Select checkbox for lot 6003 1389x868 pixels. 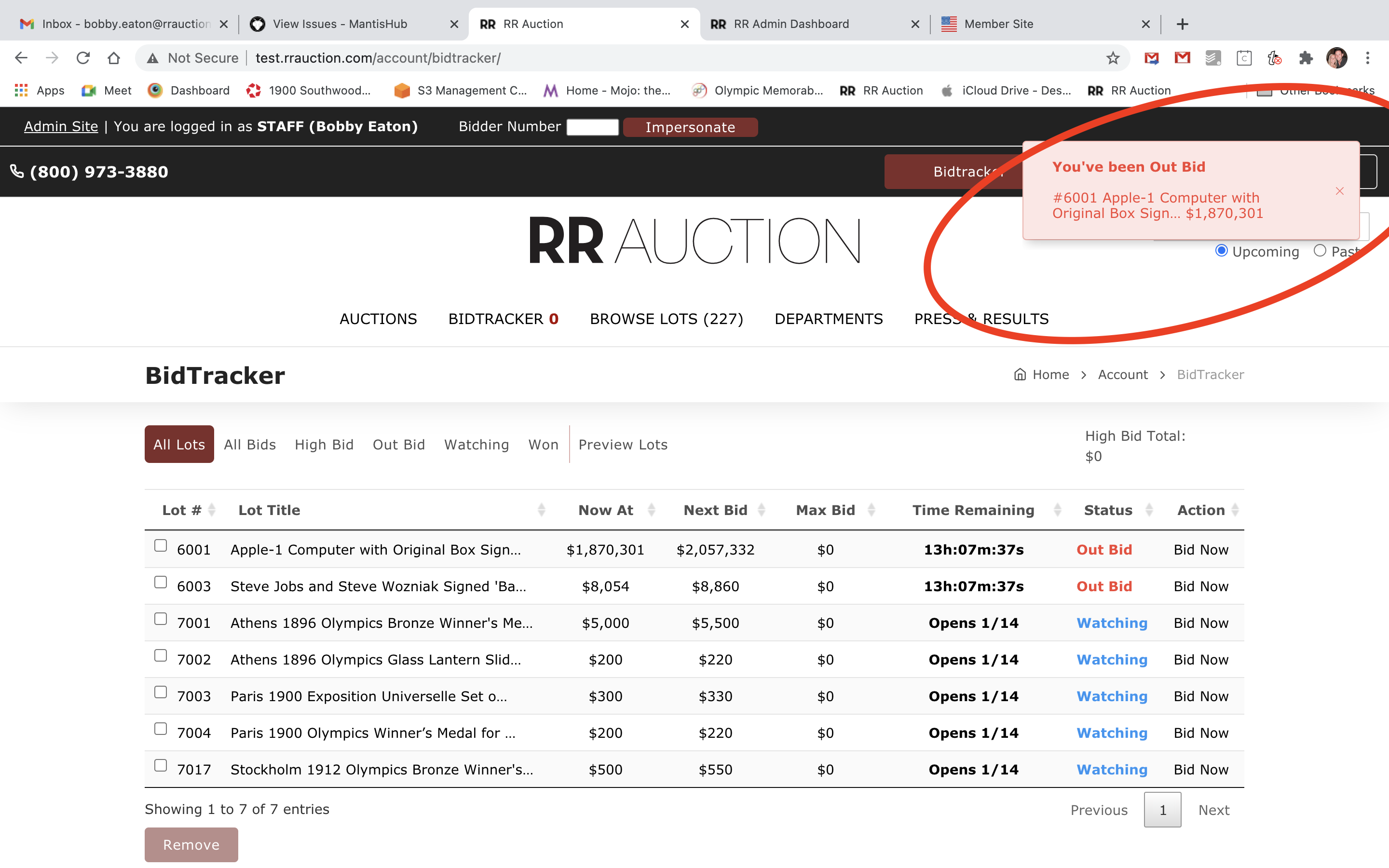pos(161,582)
